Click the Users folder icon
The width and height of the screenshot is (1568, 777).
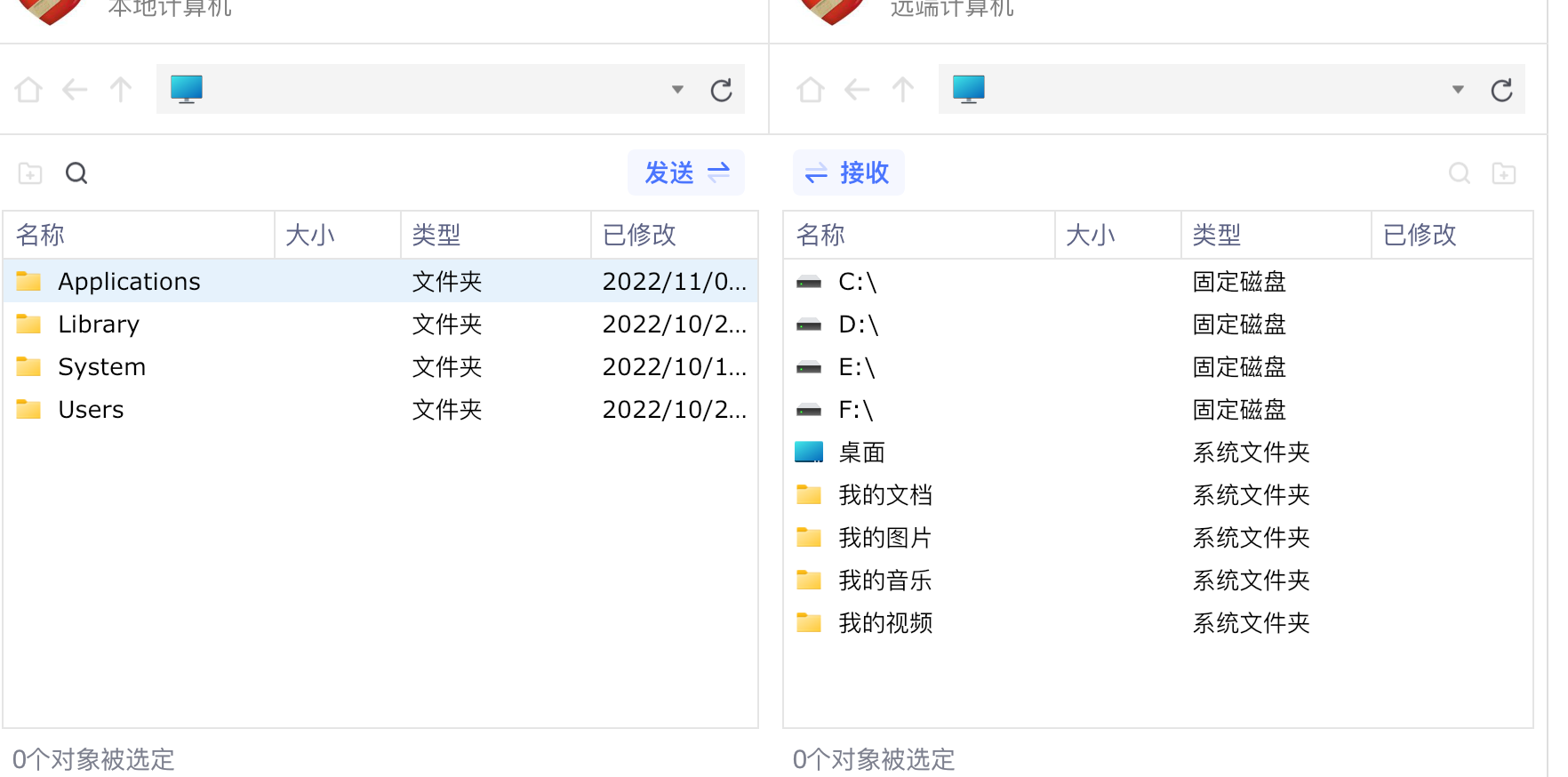pyautogui.click(x=28, y=409)
